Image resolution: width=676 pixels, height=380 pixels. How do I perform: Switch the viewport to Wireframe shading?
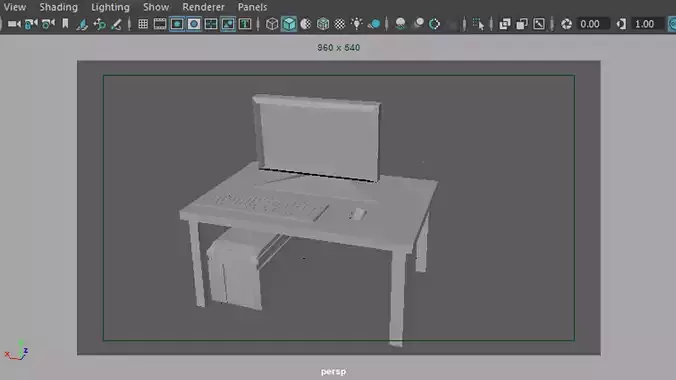[x=272, y=24]
